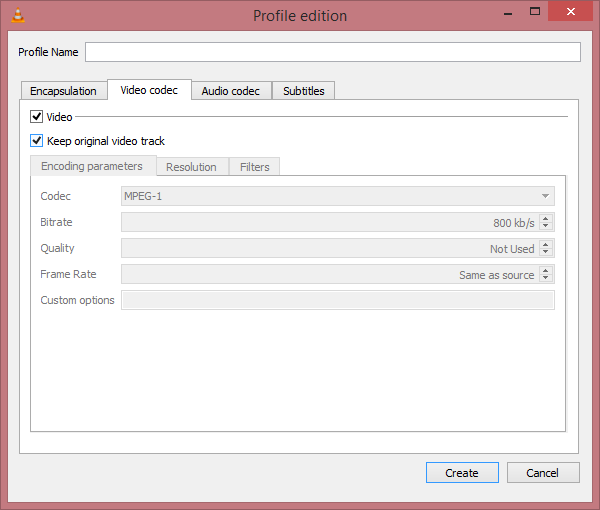The height and width of the screenshot is (510, 600).
Task: Click the Frame Rate down arrow
Action: pos(546,279)
